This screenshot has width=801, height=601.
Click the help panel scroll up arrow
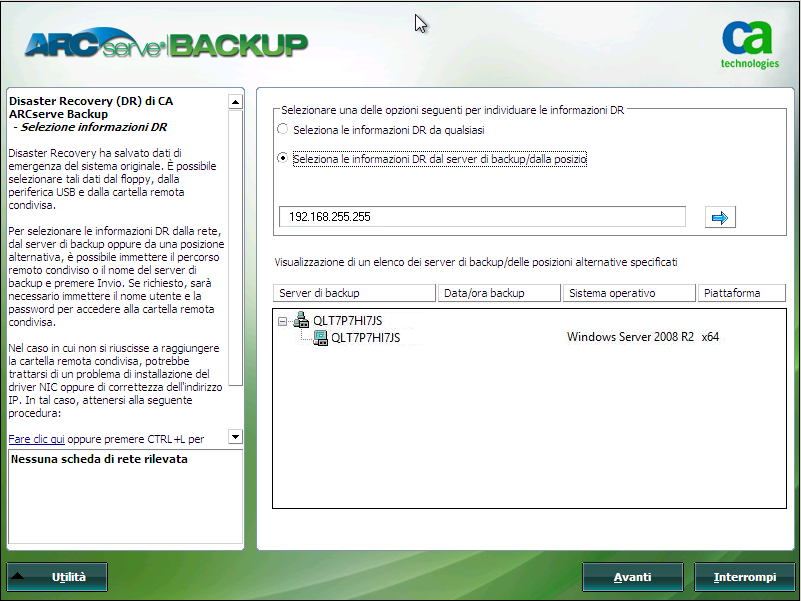[x=235, y=102]
